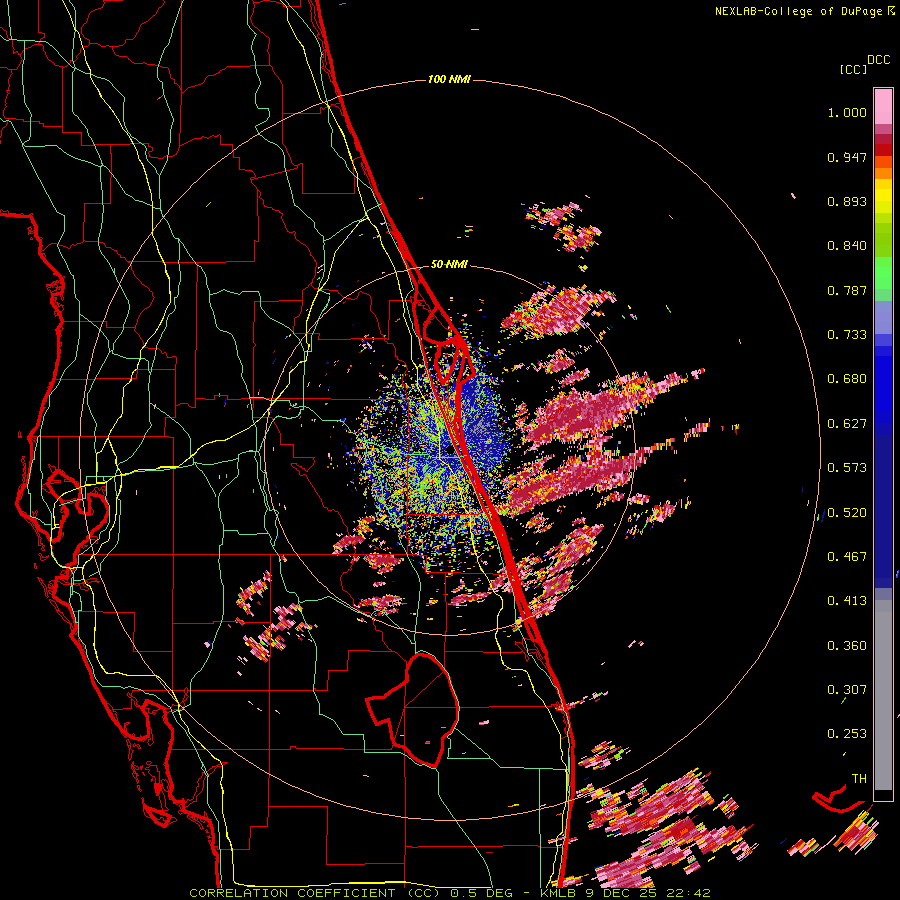This screenshot has height=900, width=900.
Task: Click the 0.360 scale value
Action: tap(847, 646)
